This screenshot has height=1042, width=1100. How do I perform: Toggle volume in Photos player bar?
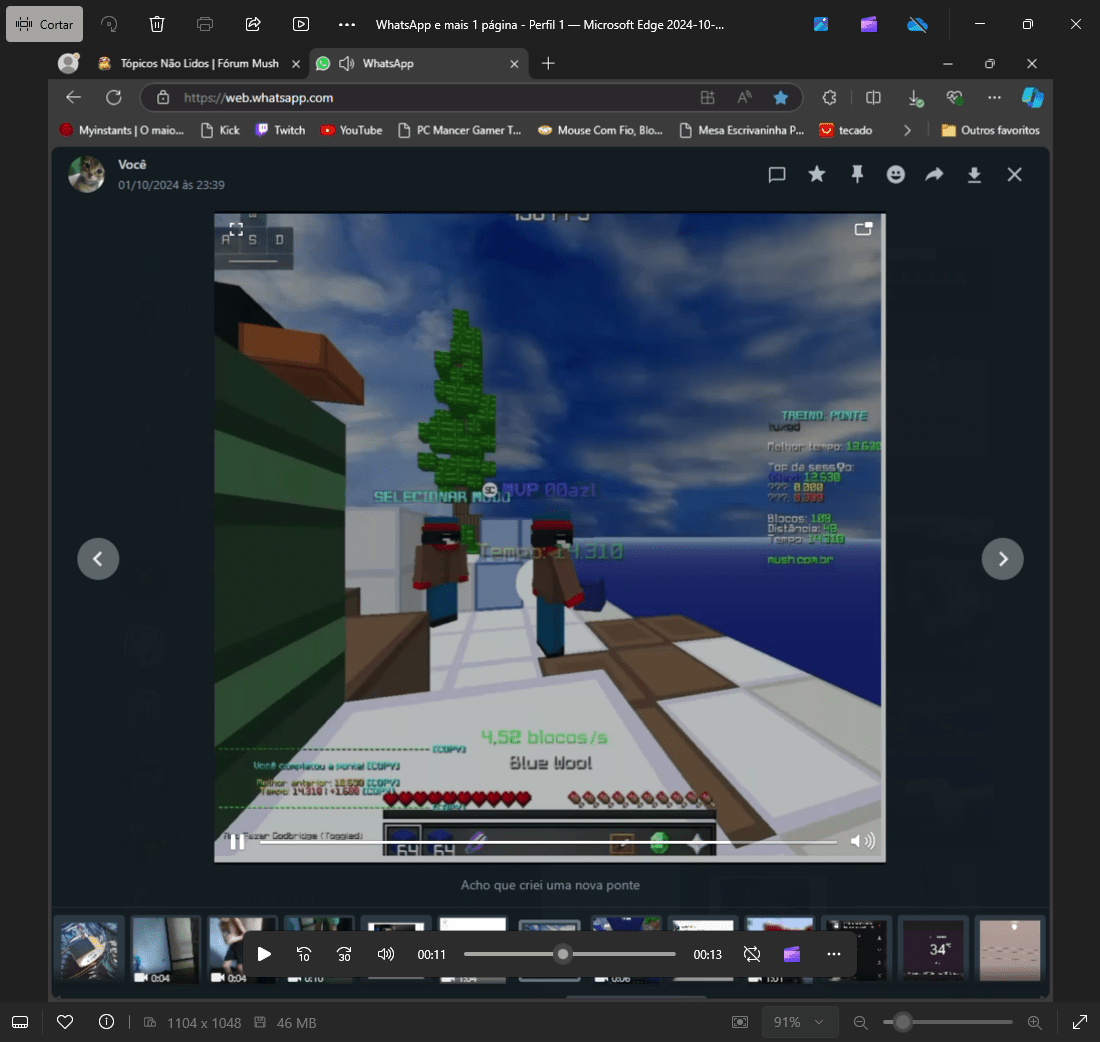(385, 954)
